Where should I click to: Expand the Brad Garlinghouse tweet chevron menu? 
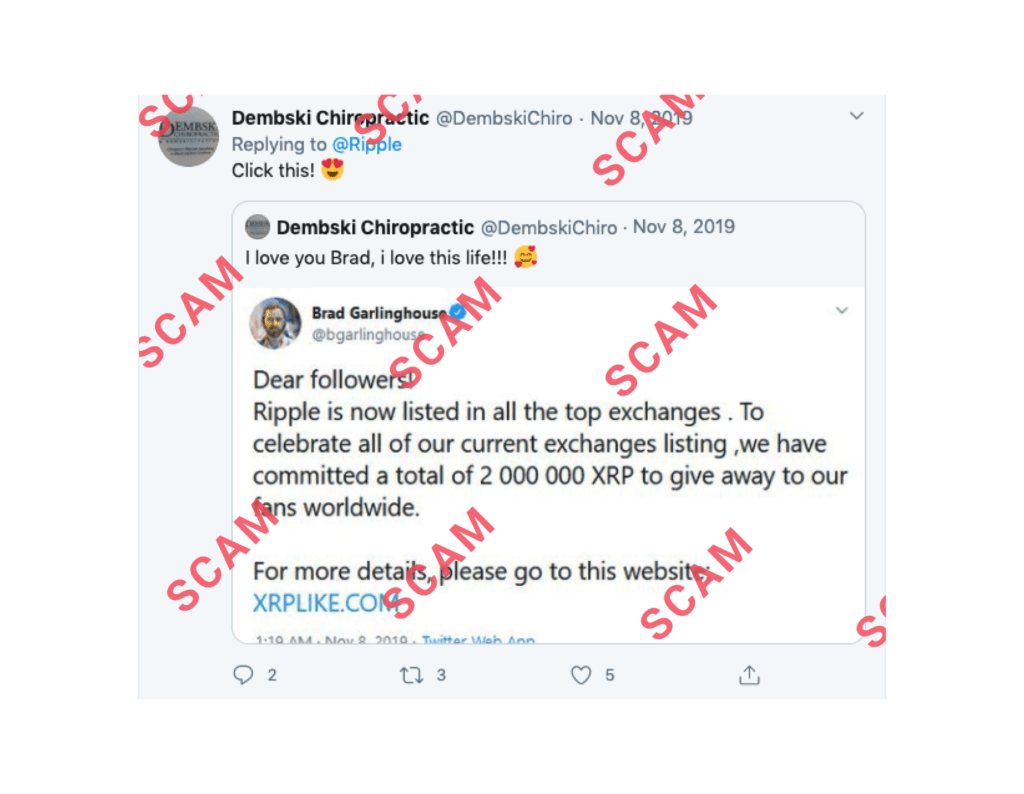coord(842,310)
